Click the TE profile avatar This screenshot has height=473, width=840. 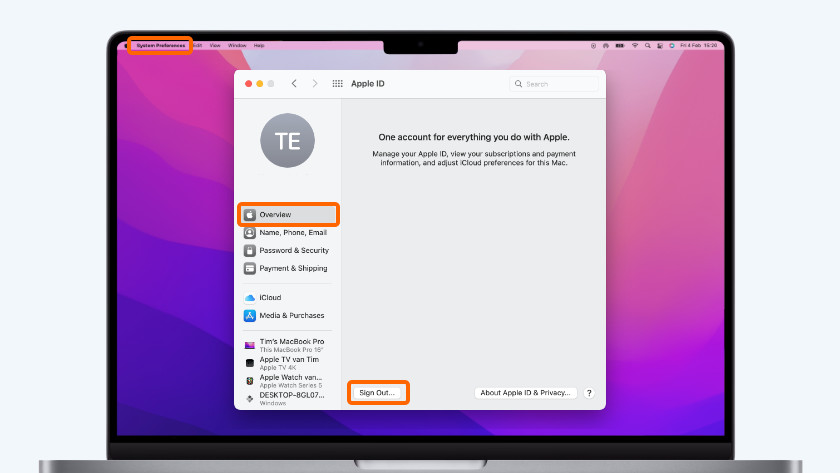pyautogui.click(x=287, y=140)
